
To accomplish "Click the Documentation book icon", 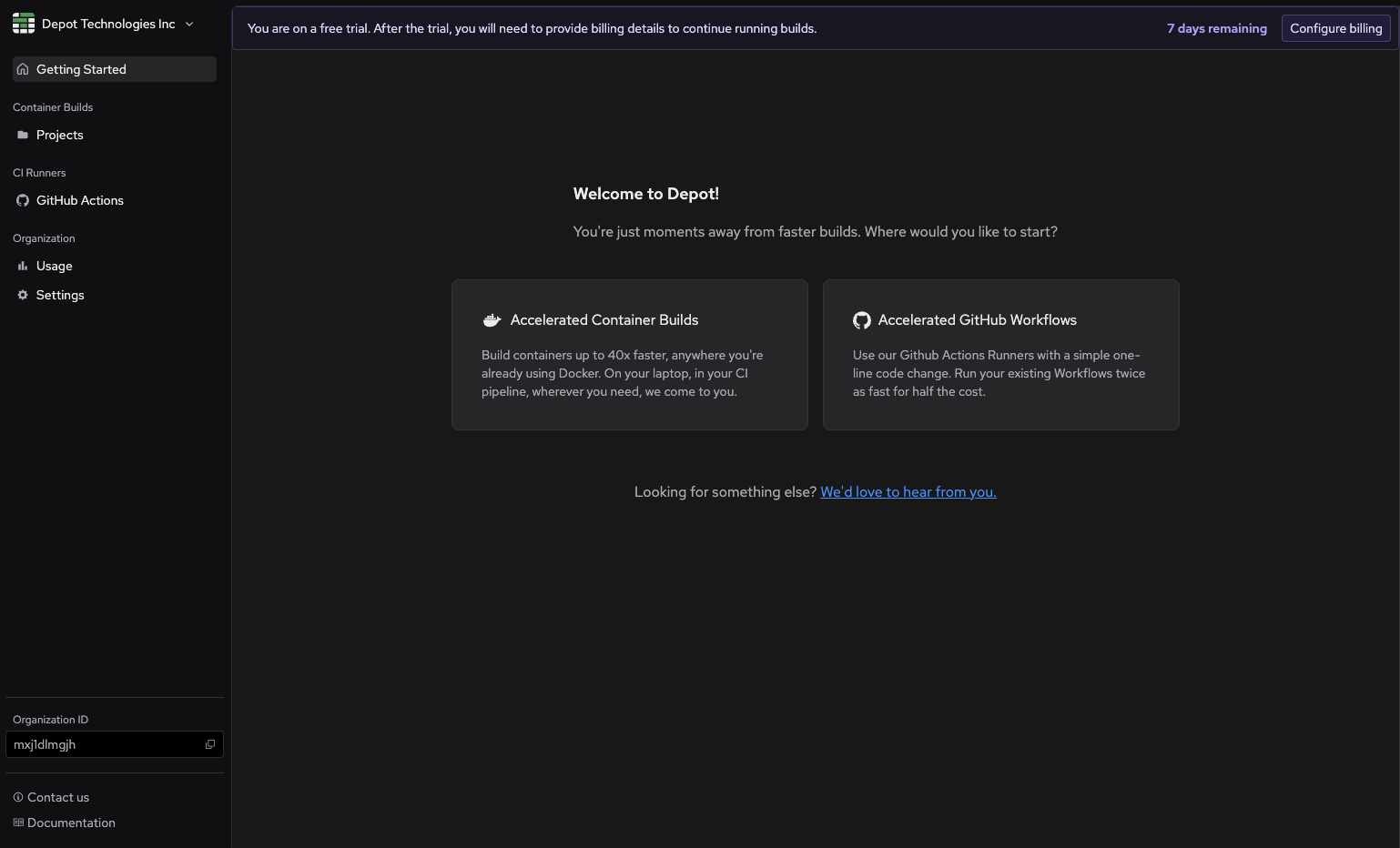I will pos(18,823).
